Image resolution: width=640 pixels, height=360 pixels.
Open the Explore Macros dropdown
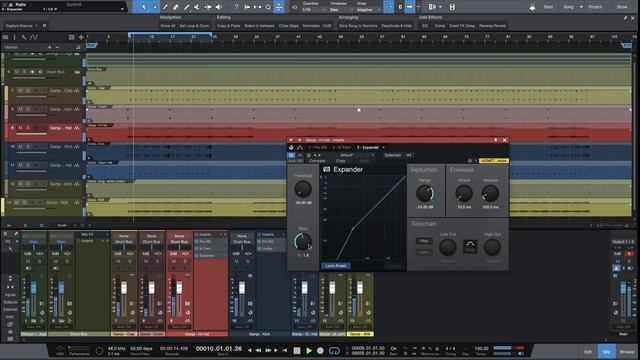pyautogui.click(x=22, y=26)
